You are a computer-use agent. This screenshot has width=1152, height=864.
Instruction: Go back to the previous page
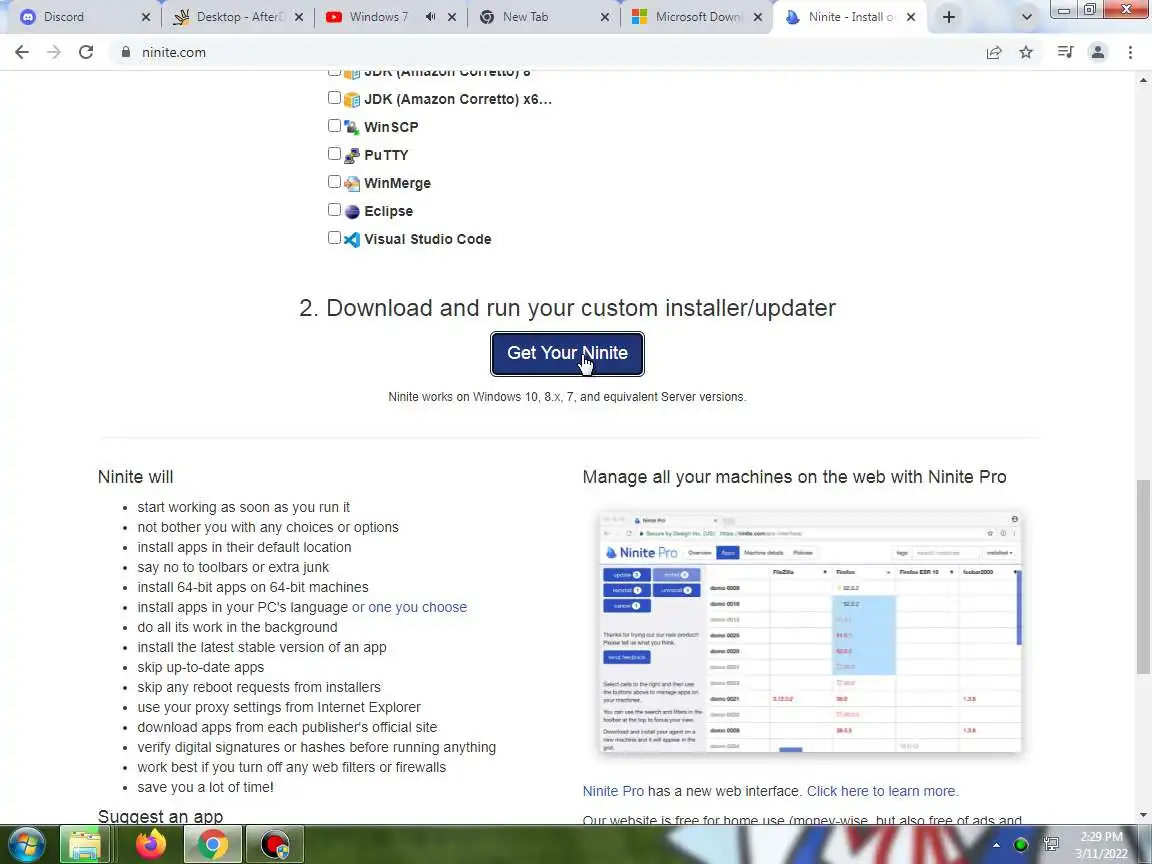pyautogui.click(x=22, y=52)
